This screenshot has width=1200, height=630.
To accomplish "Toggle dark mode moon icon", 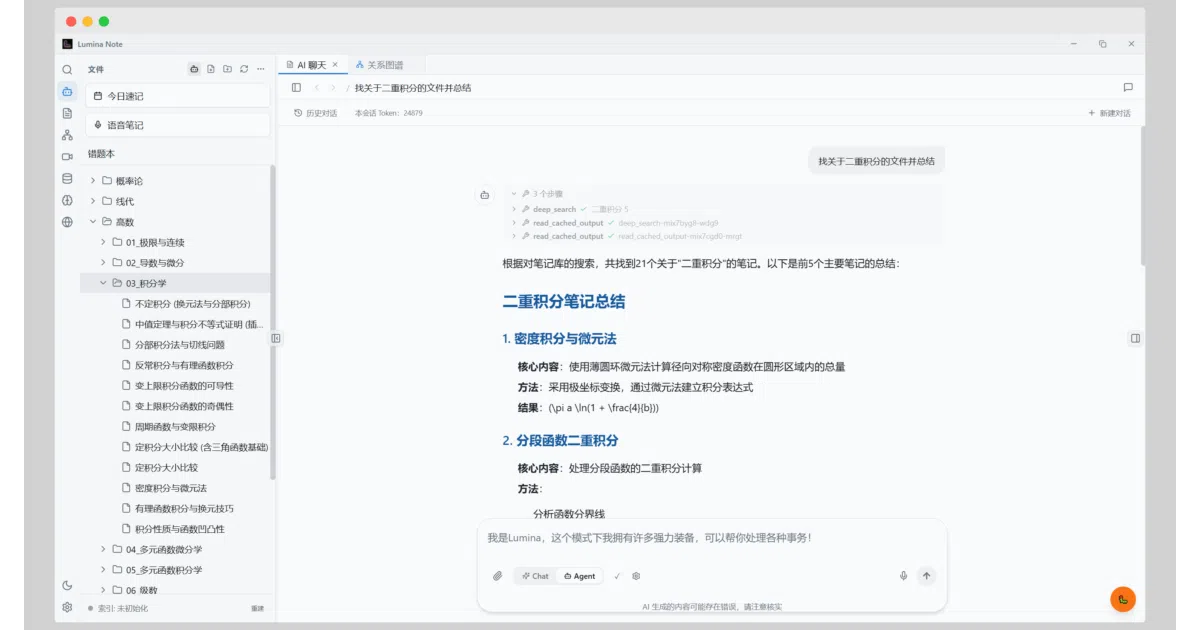I will pyautogui.click(x=67, y=586).
